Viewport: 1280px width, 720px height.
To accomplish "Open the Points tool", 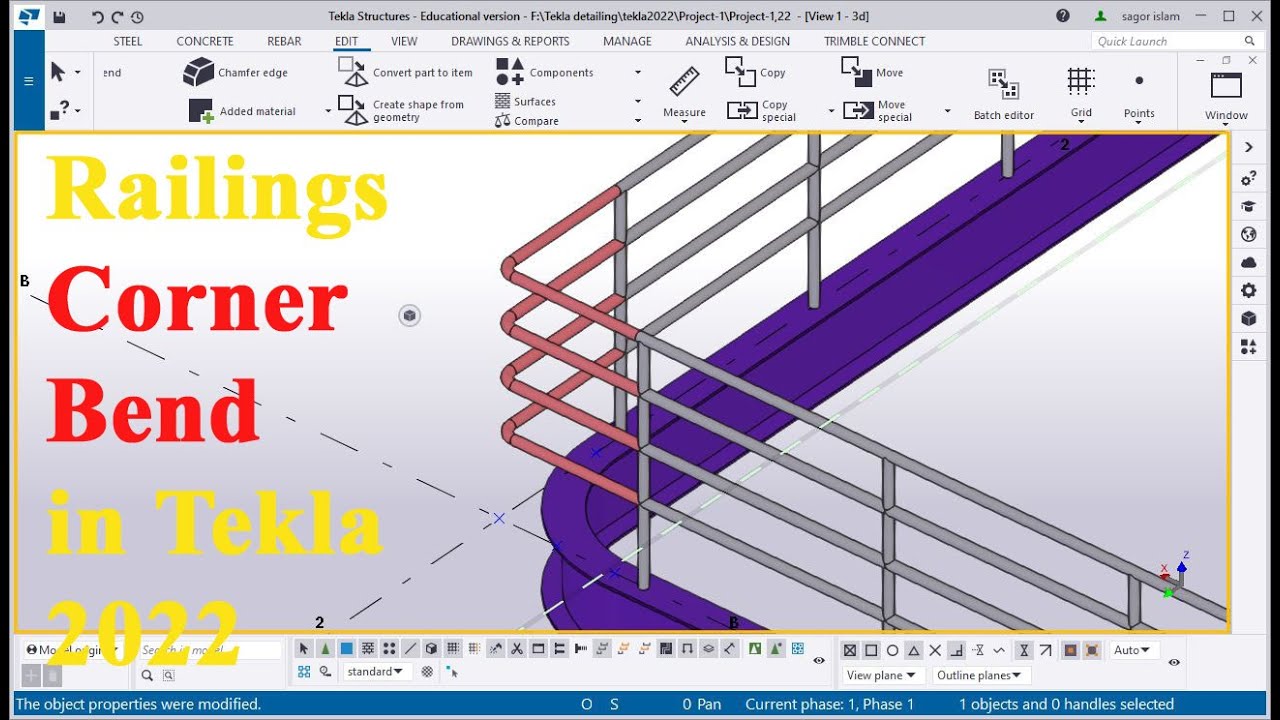I will tap(1139, 92).
